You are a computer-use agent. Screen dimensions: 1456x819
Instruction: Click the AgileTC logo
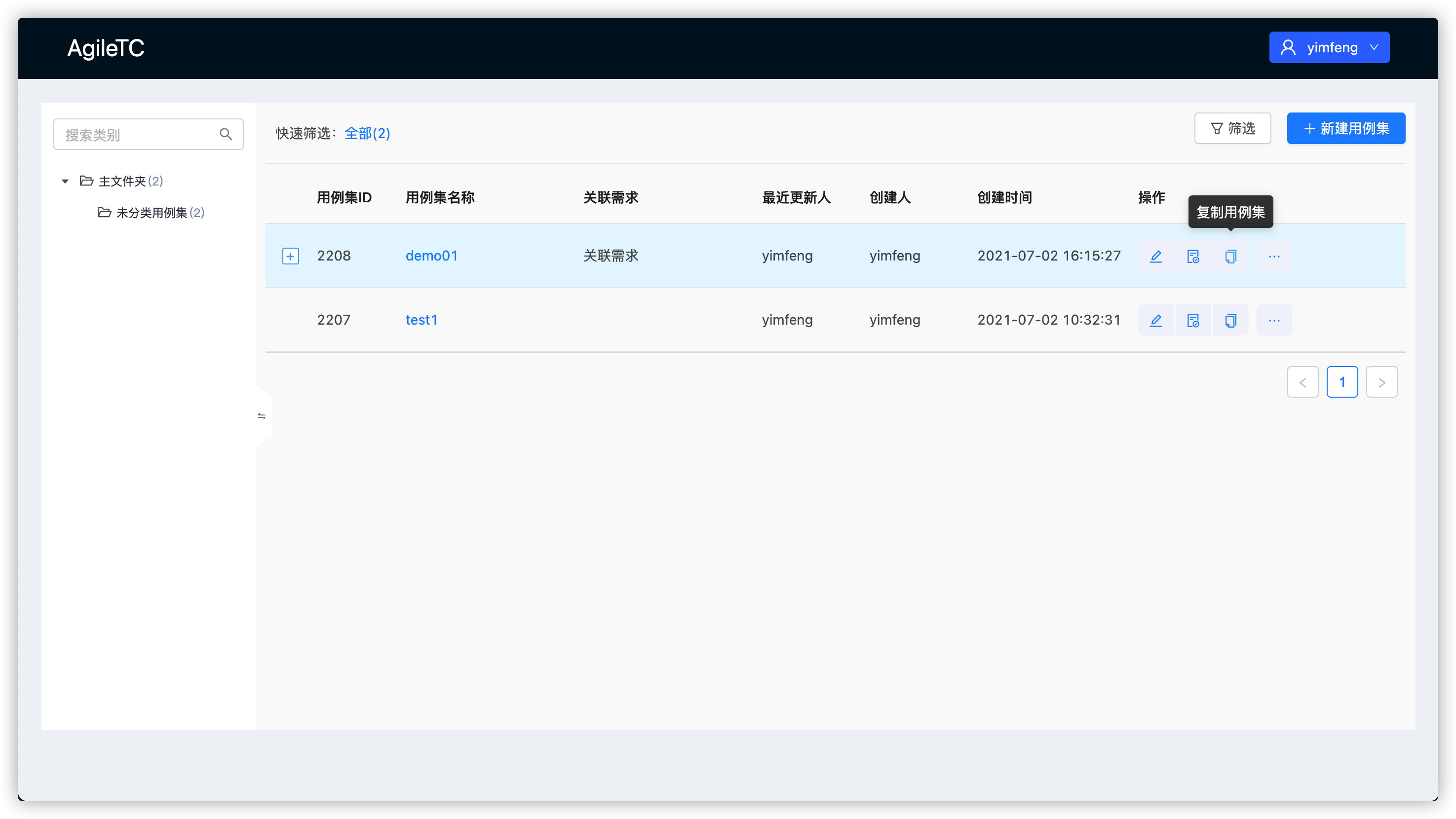106,48
